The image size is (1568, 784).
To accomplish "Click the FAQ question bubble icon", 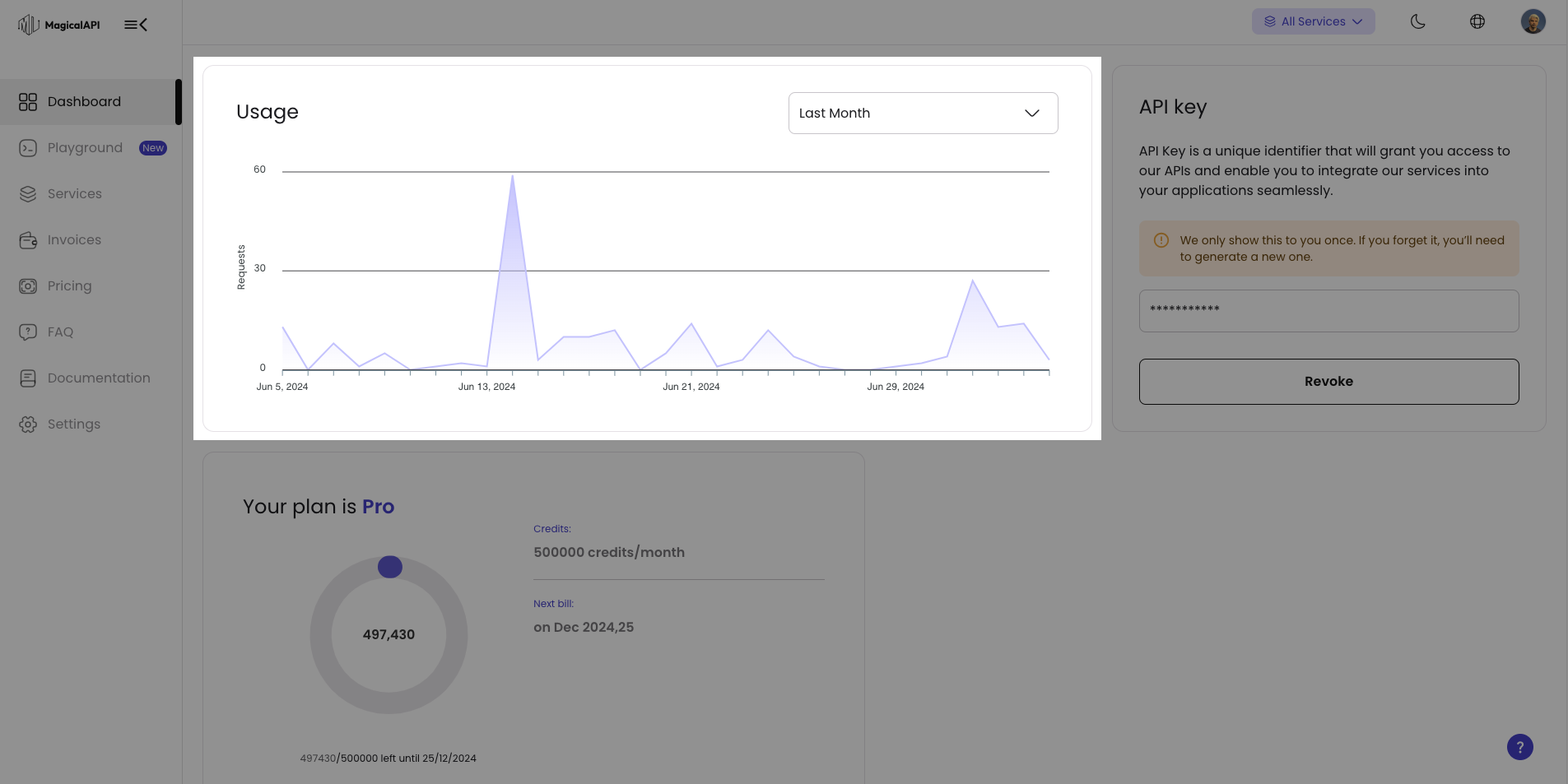I will coord(28,332).
